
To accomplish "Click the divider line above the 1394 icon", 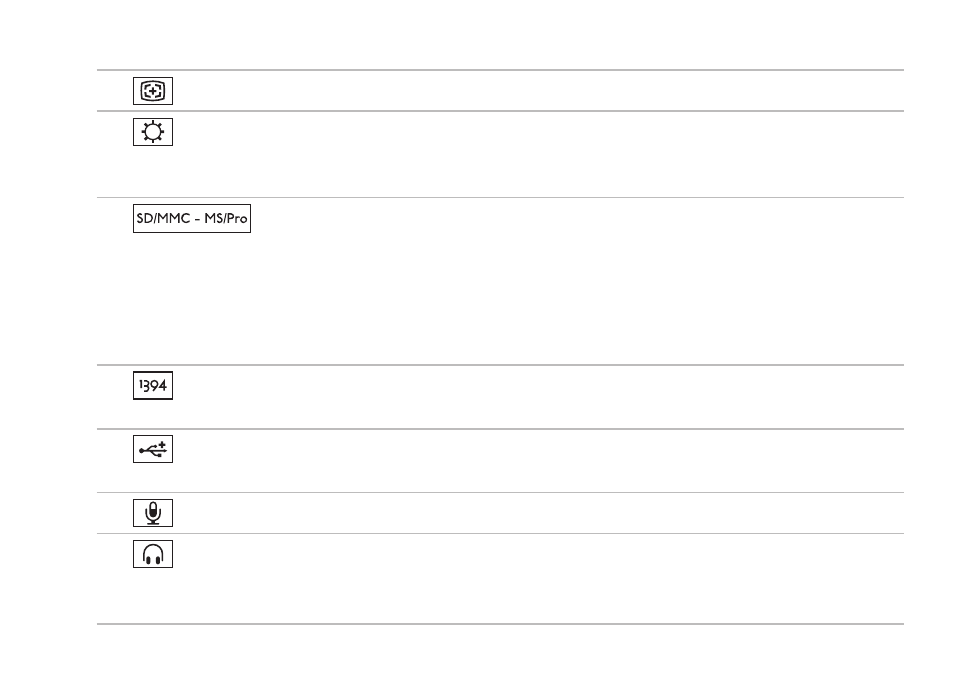I will [x=500, y=365].
